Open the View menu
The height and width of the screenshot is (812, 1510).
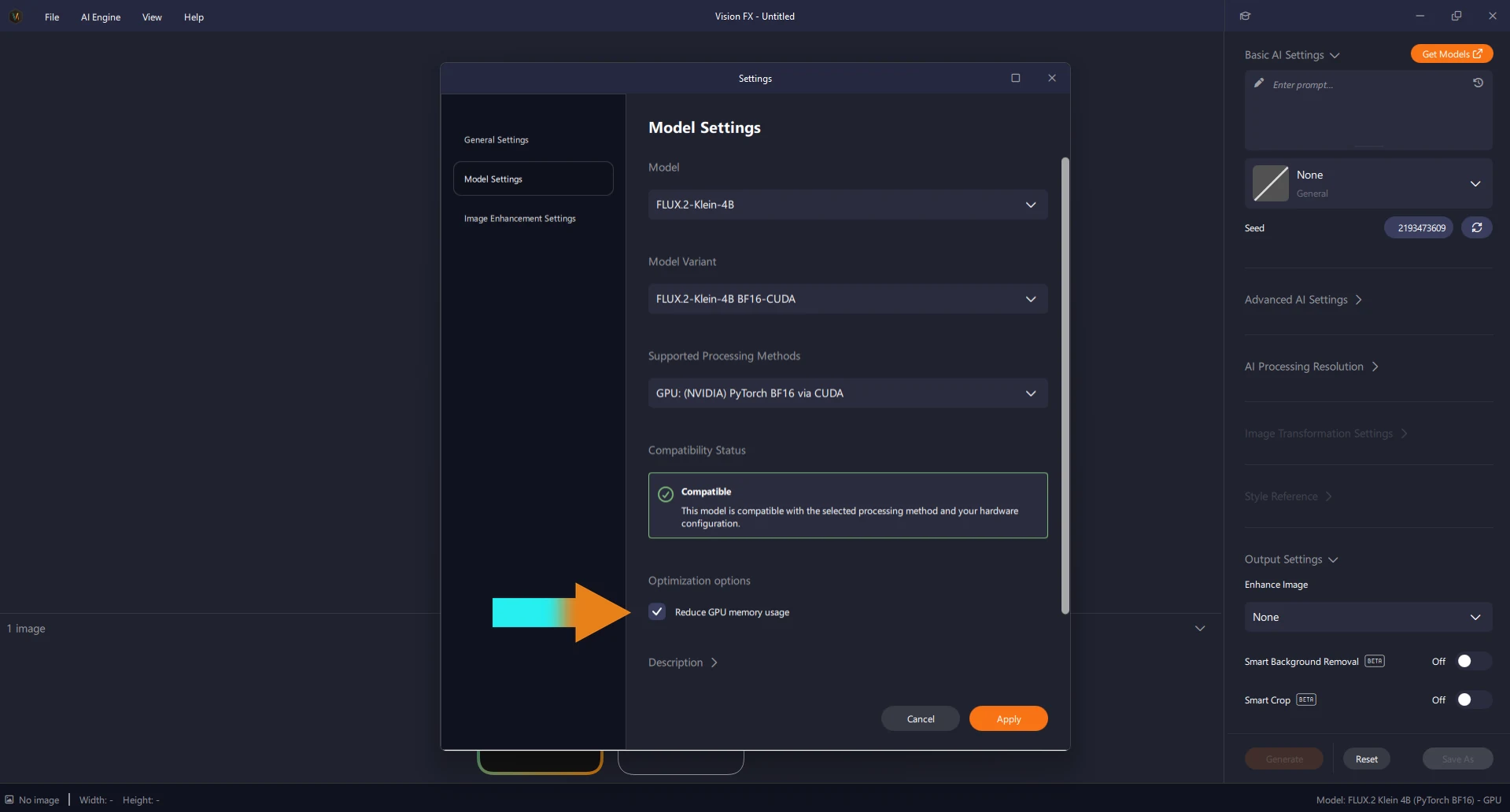[152, 17]
